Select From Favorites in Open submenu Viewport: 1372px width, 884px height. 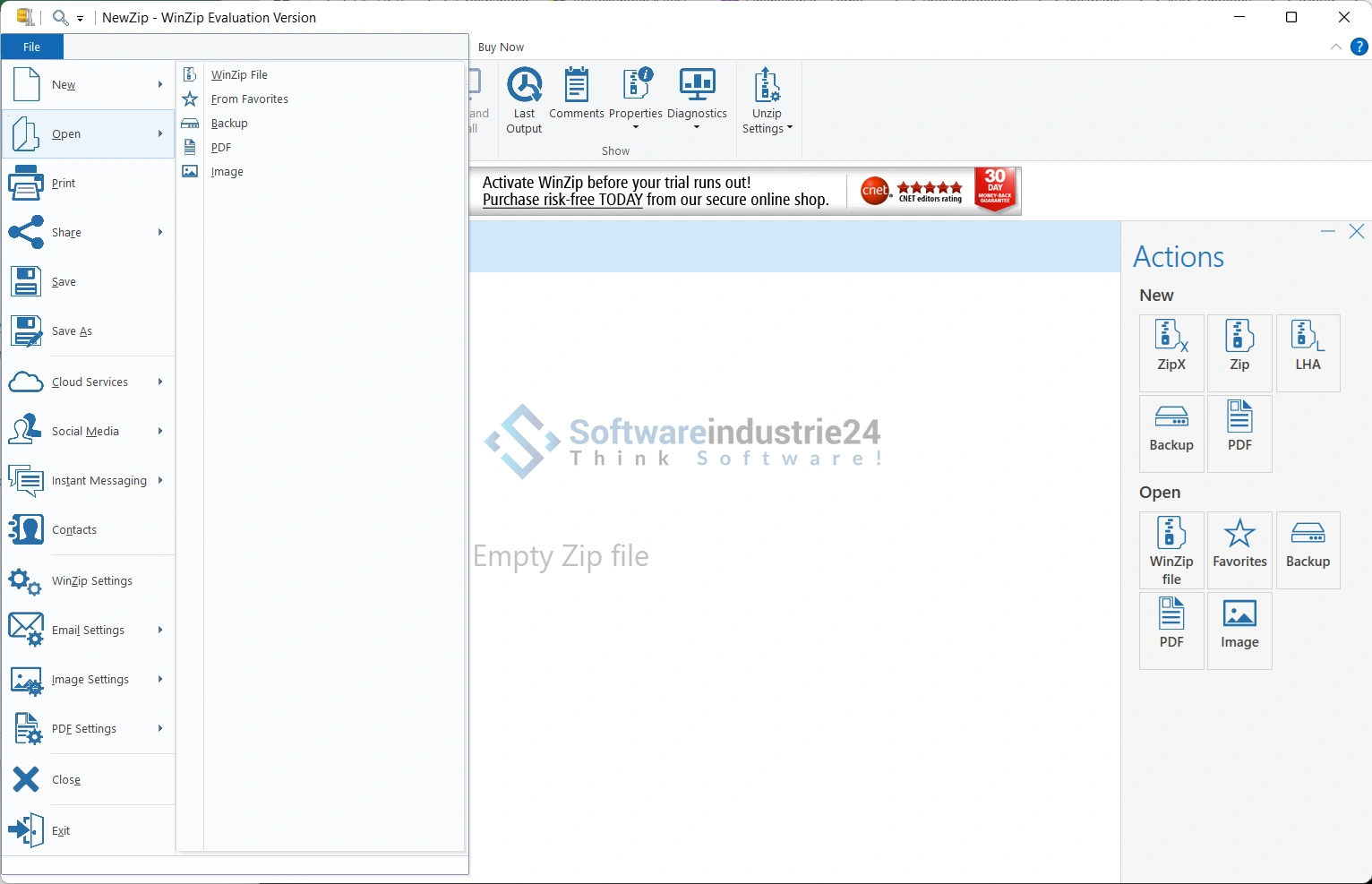249,99
